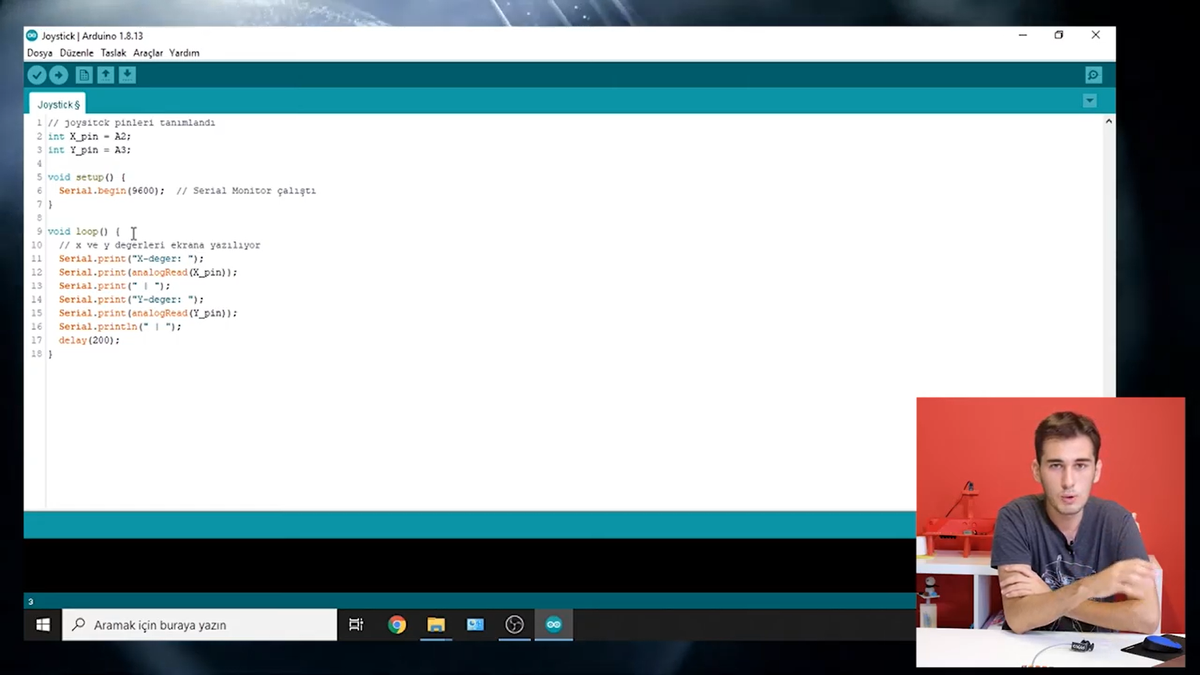The width and height of the screenshot is (1200, 675).
Task: Open the Araçlar menu
Action: [x=148, y=53]
